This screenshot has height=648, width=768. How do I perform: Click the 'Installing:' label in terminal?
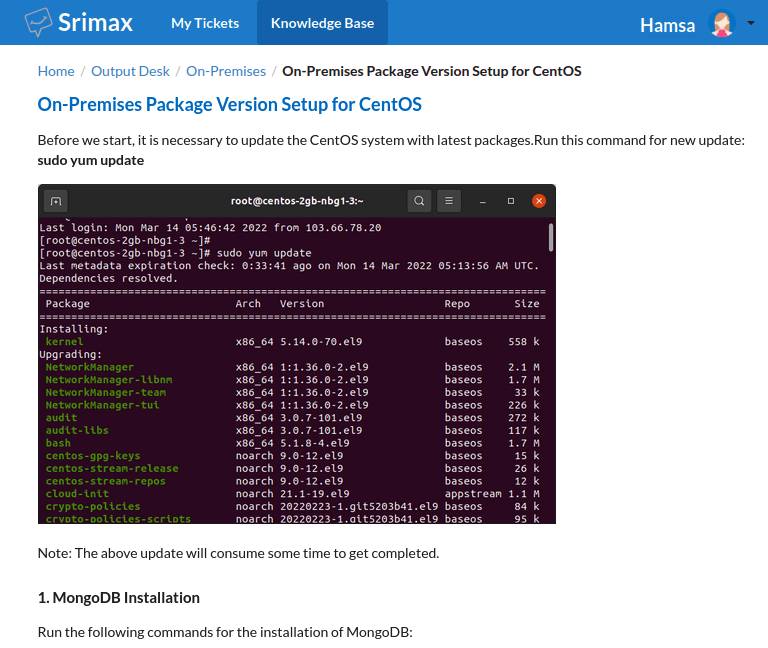click(x=73, y=329)
